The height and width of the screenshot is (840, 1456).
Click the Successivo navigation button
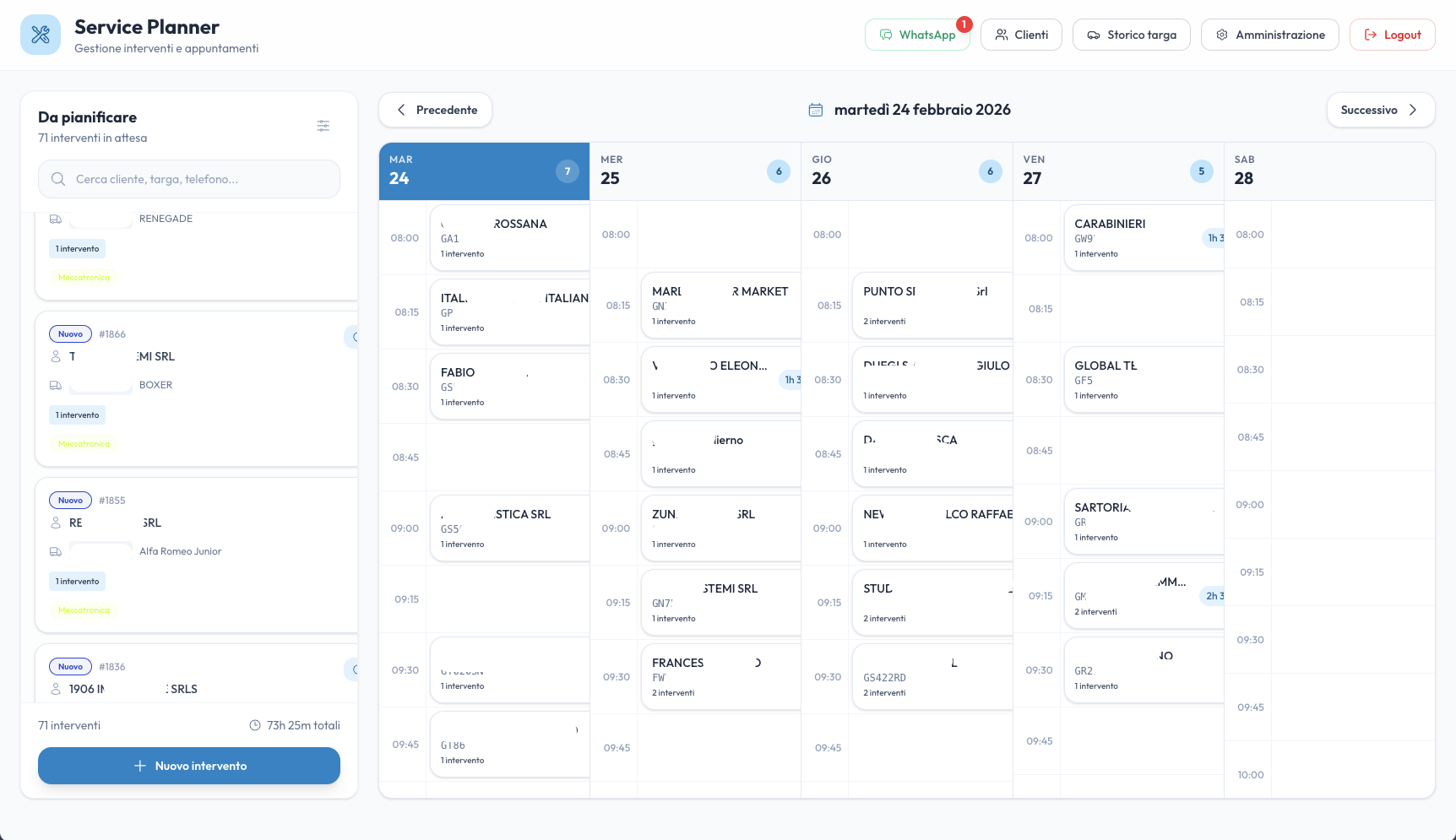[x=1380, y=110]
